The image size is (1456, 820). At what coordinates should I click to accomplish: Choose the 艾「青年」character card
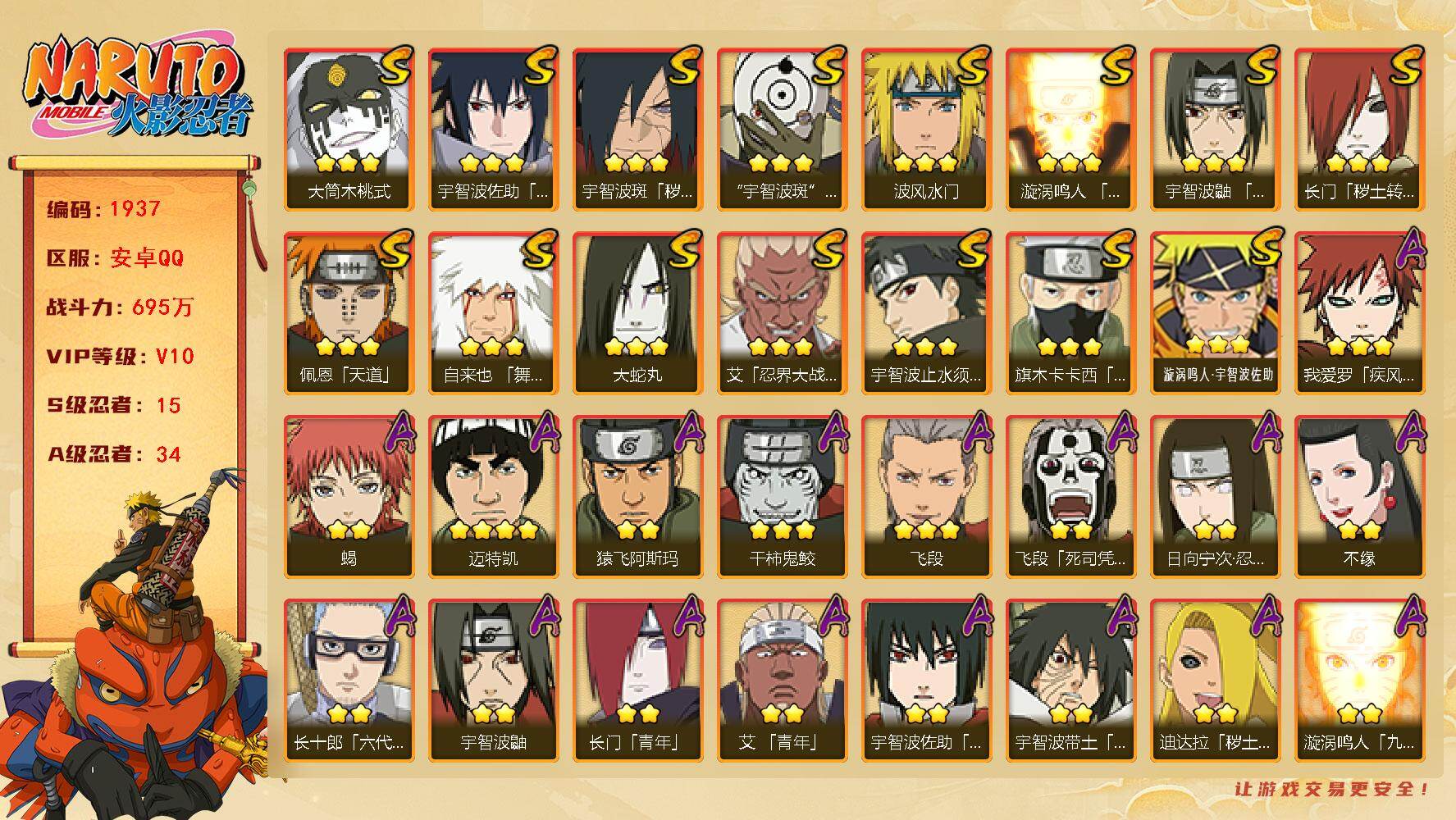click(782, 681)
